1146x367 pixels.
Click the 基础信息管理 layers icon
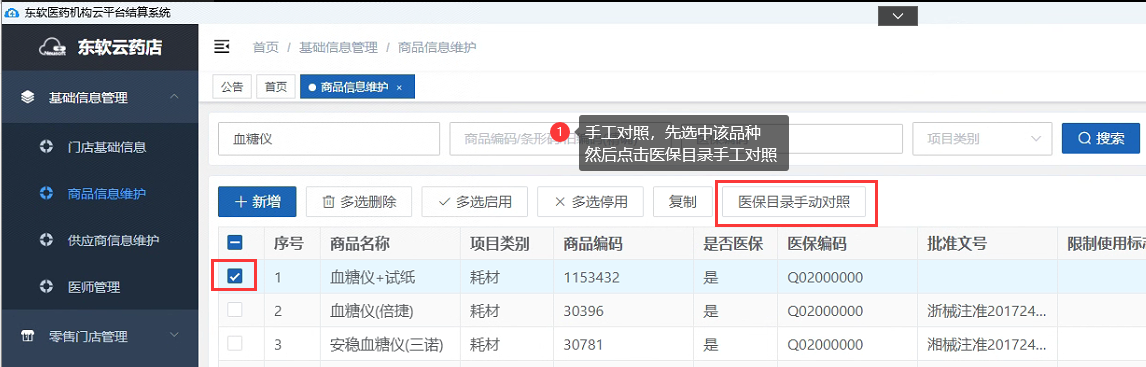tap(27, 97)
